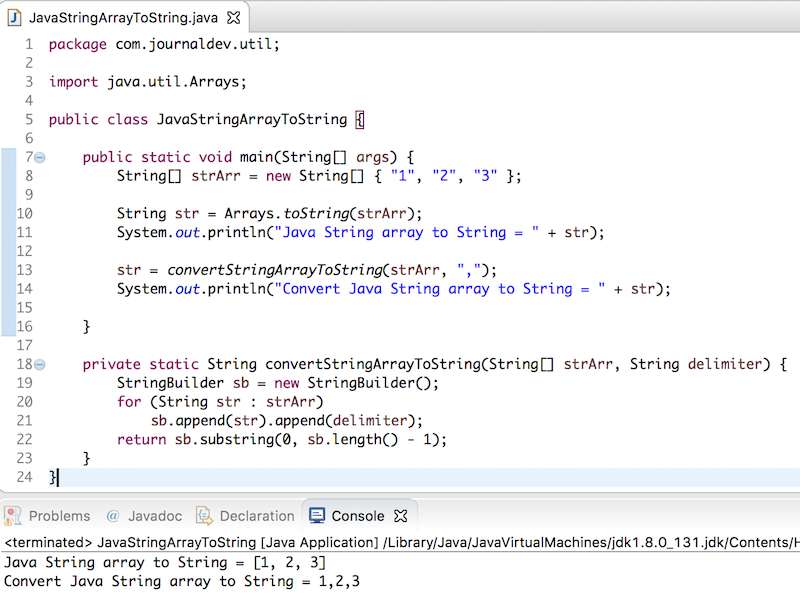The image size is (800, 605).
Task: Click the Problems view icon
Action: tap(14, 515)
